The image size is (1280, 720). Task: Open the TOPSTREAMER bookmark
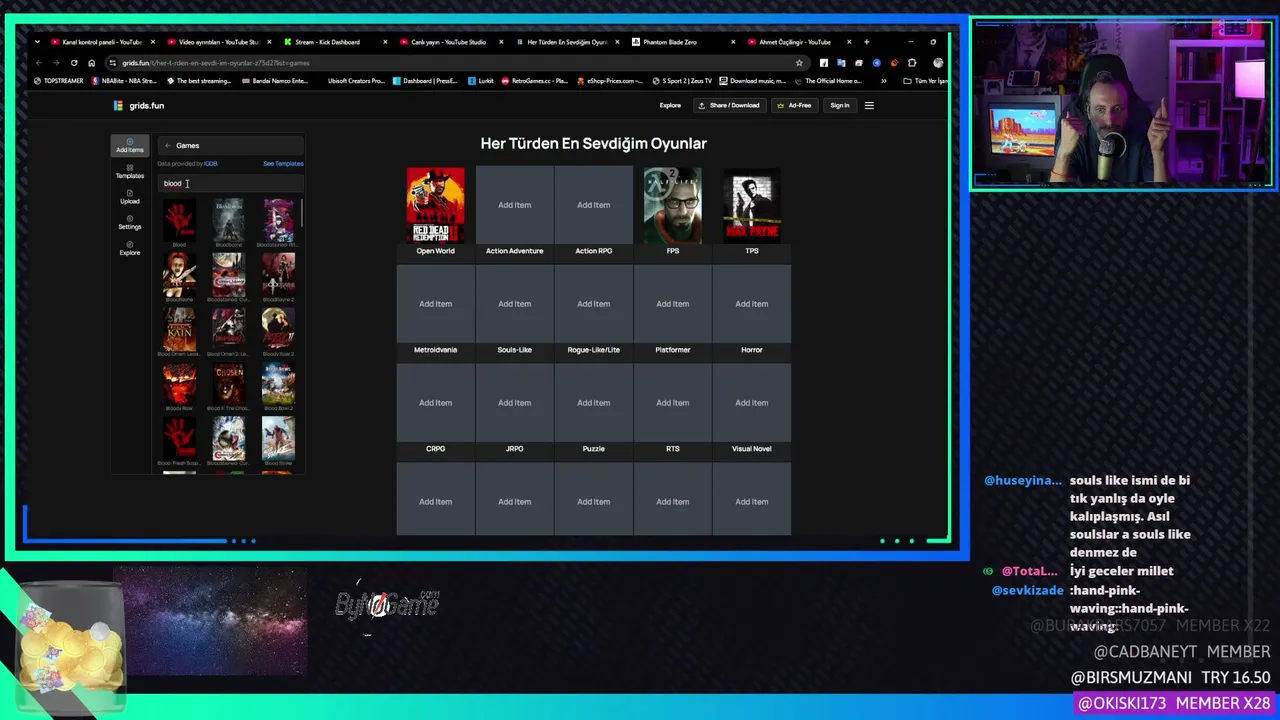(x=59, y=81)
